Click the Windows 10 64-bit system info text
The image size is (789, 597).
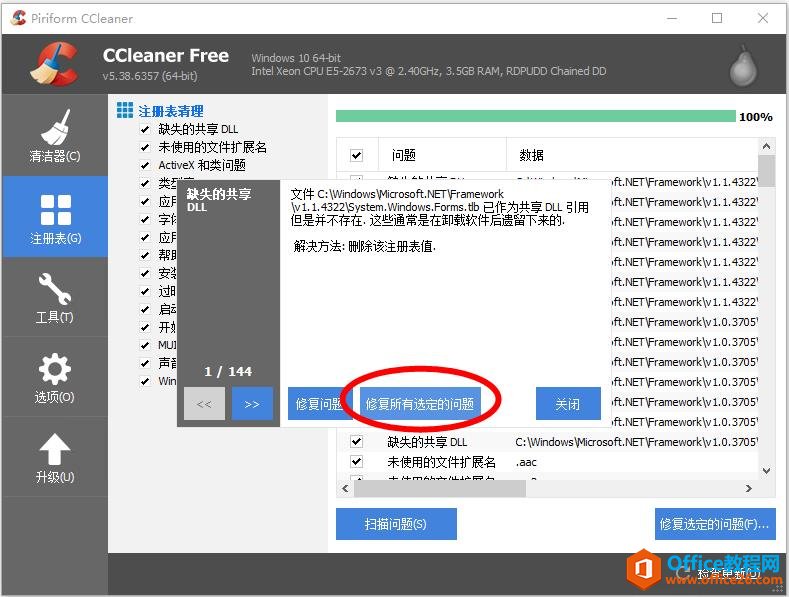(x=296, y=58)
